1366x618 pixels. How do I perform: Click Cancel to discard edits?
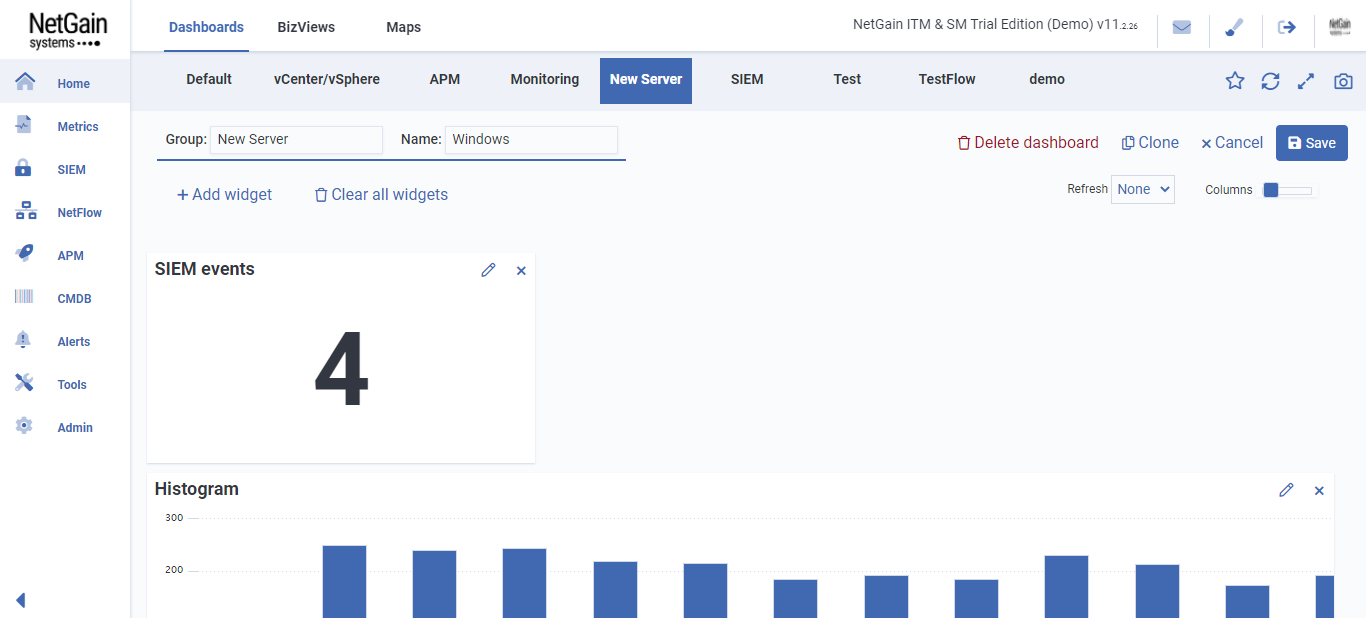click(1231, 143)
